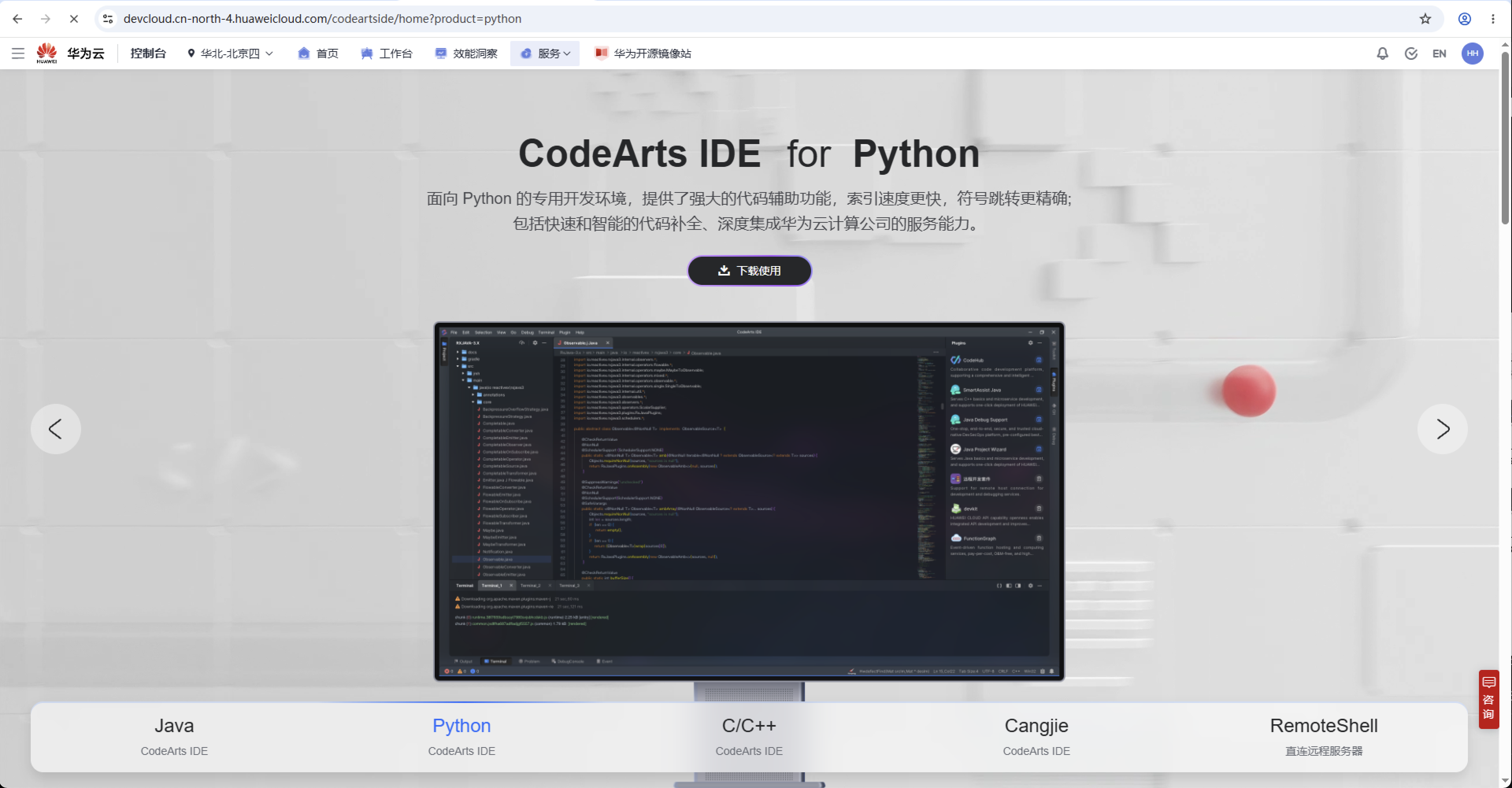This screenshot has width=1512, height=788.
Task: Show previous carousel slide
Action: coord(56,429)
